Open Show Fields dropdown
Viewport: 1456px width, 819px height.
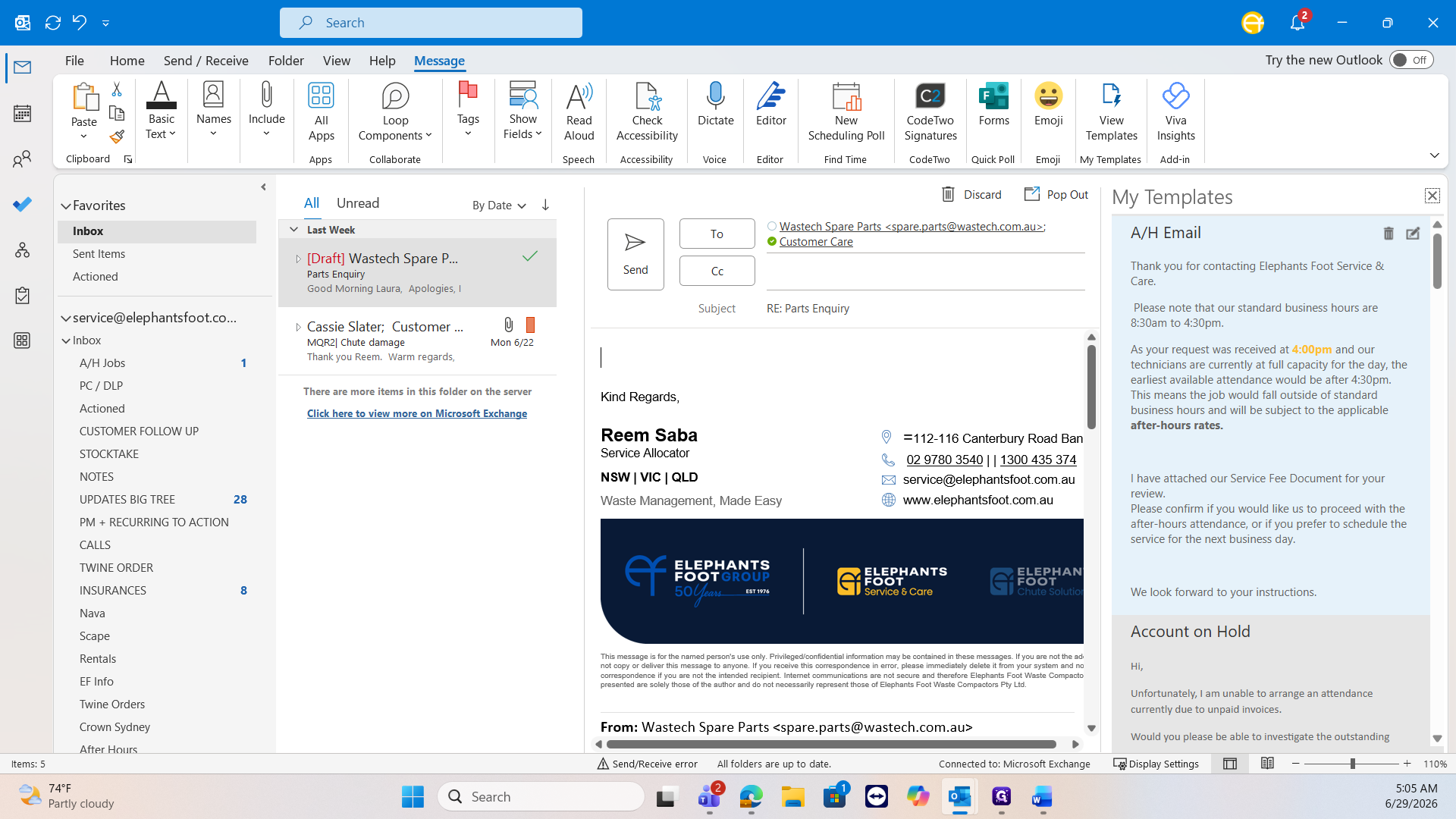(x=522, y=111)
